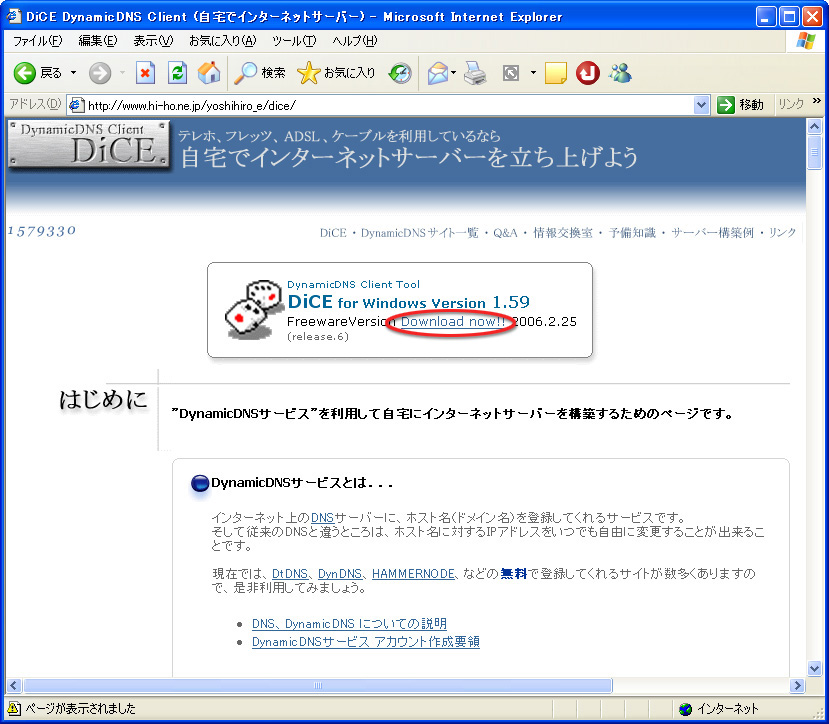Expand the address bar dropdown
The image size is (829, 724).
701,105
